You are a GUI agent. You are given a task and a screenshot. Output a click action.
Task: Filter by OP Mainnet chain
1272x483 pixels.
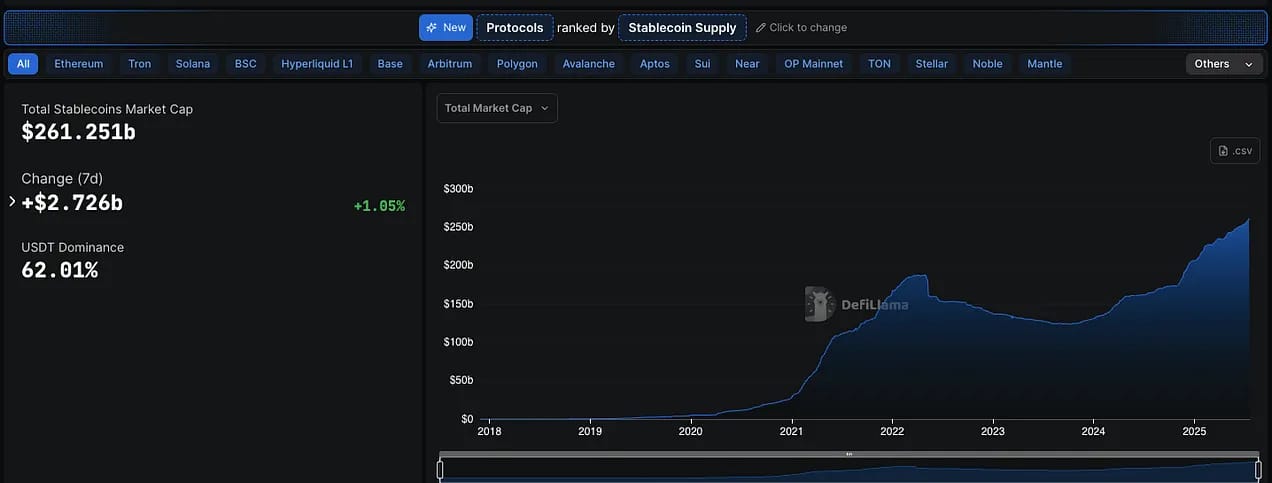click(x=813, y=64)
